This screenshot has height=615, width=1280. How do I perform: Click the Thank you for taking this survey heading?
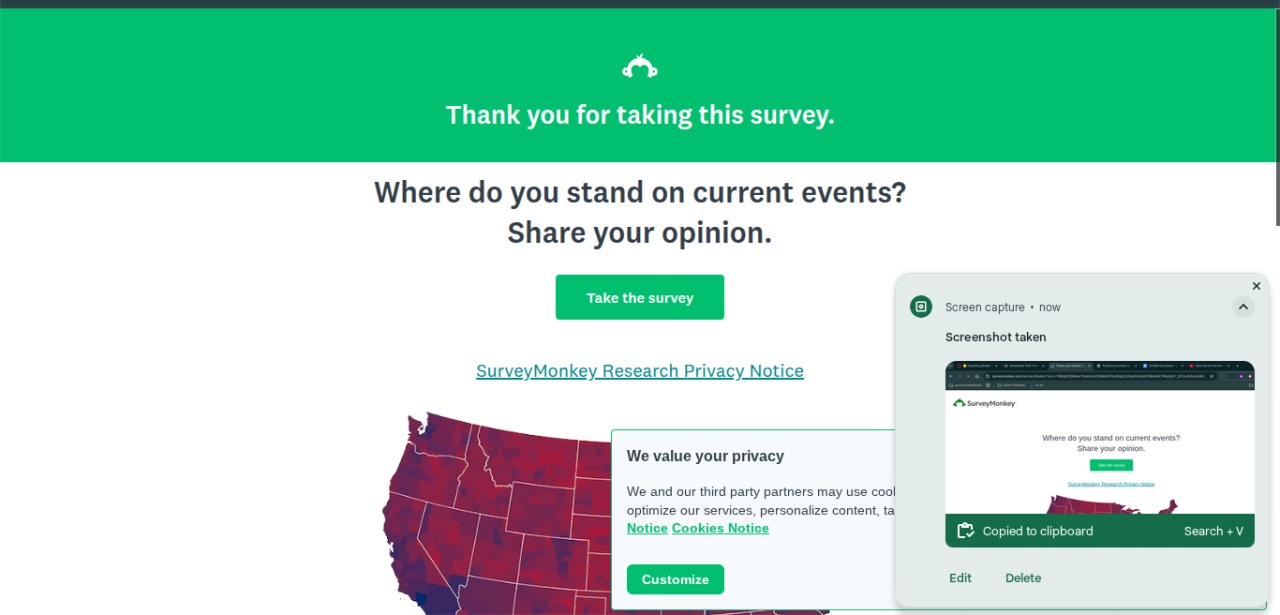pos(640,115)
